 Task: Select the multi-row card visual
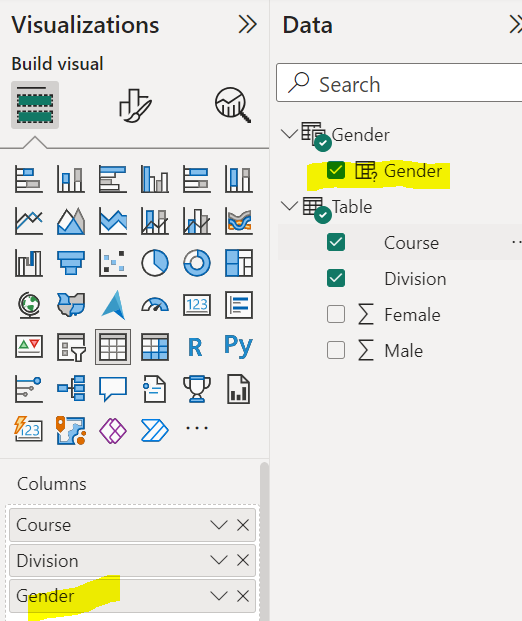point(239,305)
